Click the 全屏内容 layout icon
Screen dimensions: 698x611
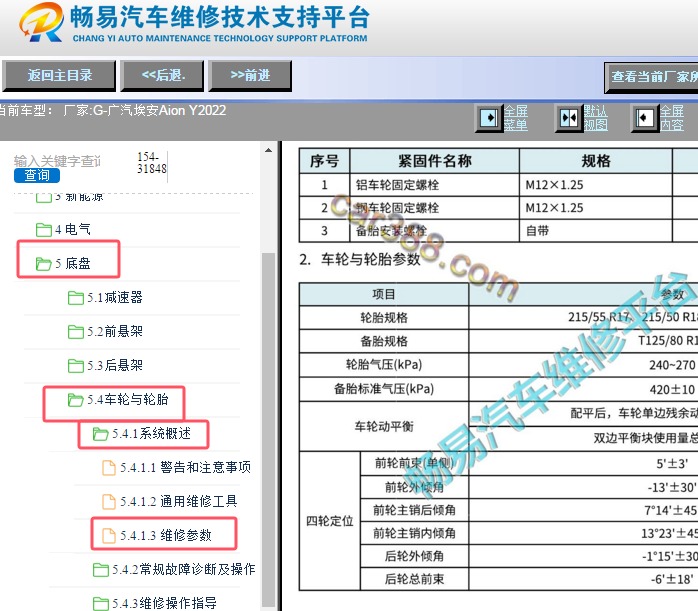[645, 118]
